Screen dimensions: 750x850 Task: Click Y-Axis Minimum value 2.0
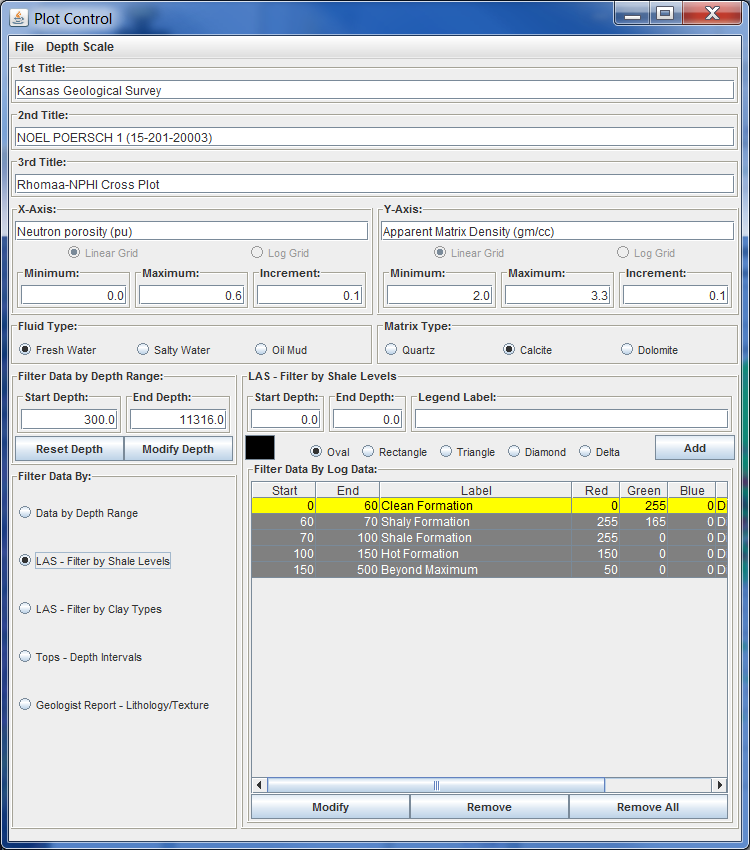(x=439, y=295)
